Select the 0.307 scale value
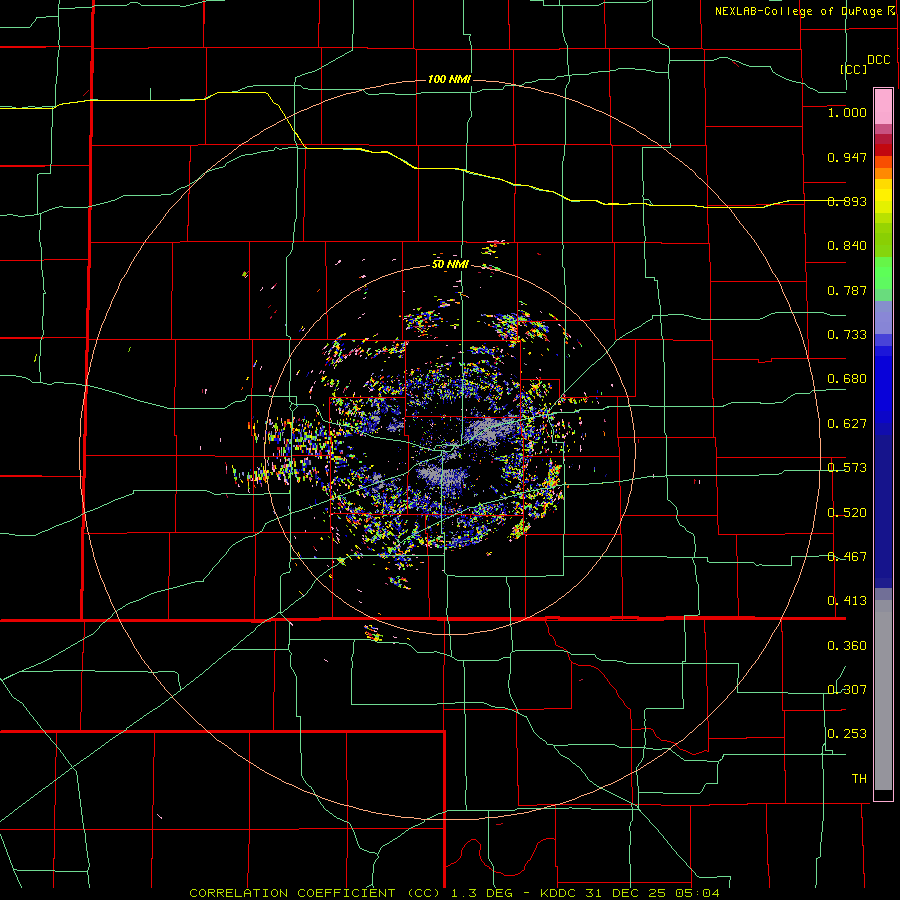The width and height of the screenshot is (900, 900). 847,690
